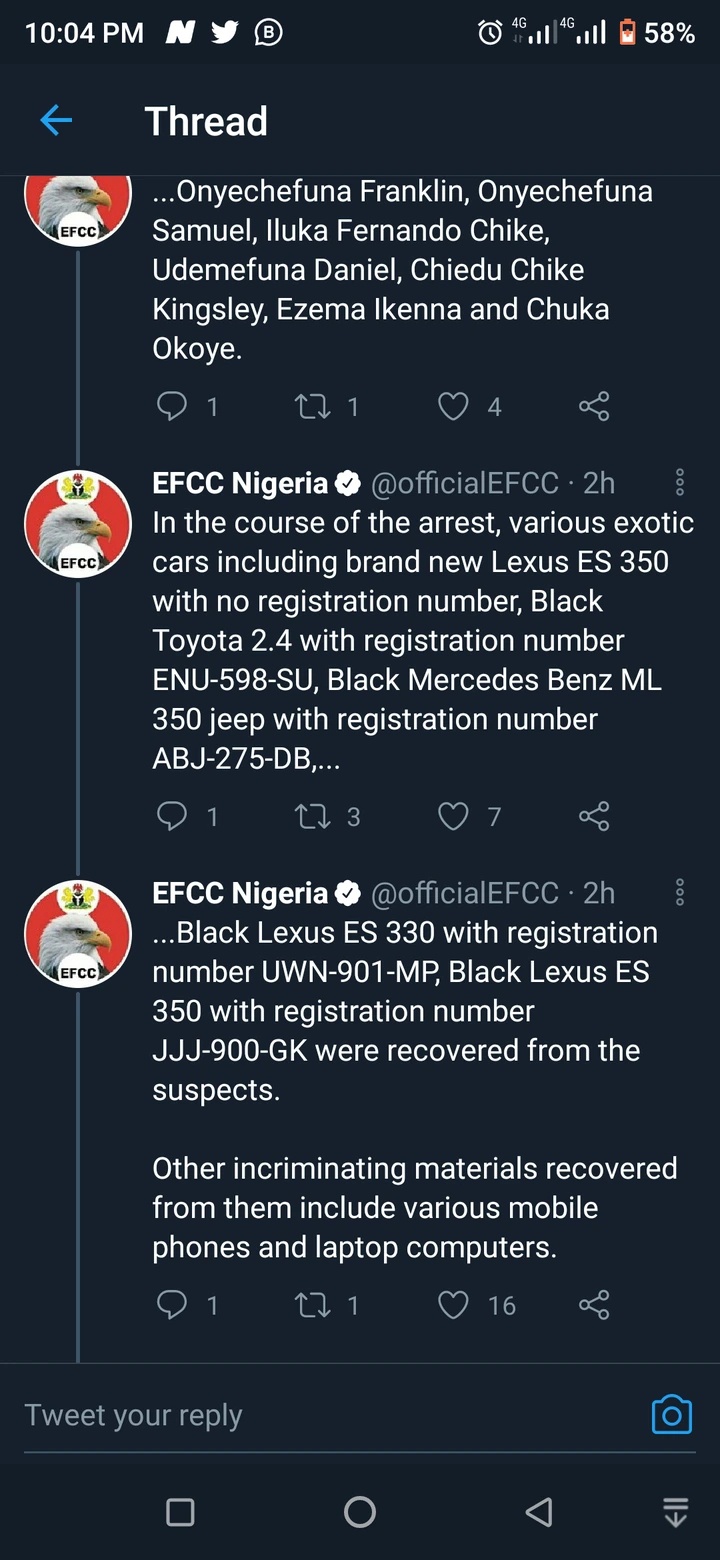This screenshot has width=720, height=1560.
Task: Open the @officialEFCC handle on second tweet
Action: click(464, 483)
